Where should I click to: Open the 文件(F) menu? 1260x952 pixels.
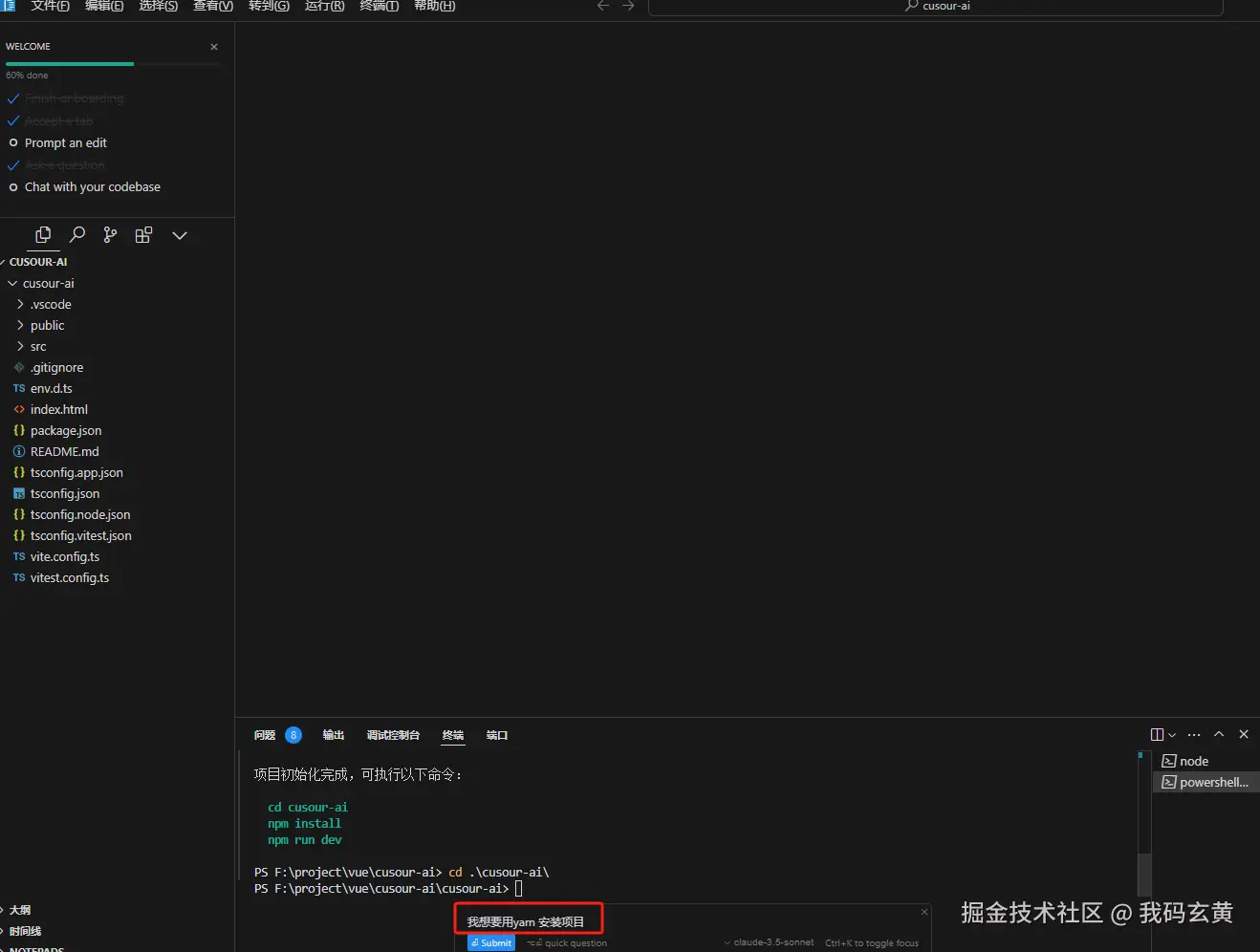pyautogui.click(x=51, y=6)
